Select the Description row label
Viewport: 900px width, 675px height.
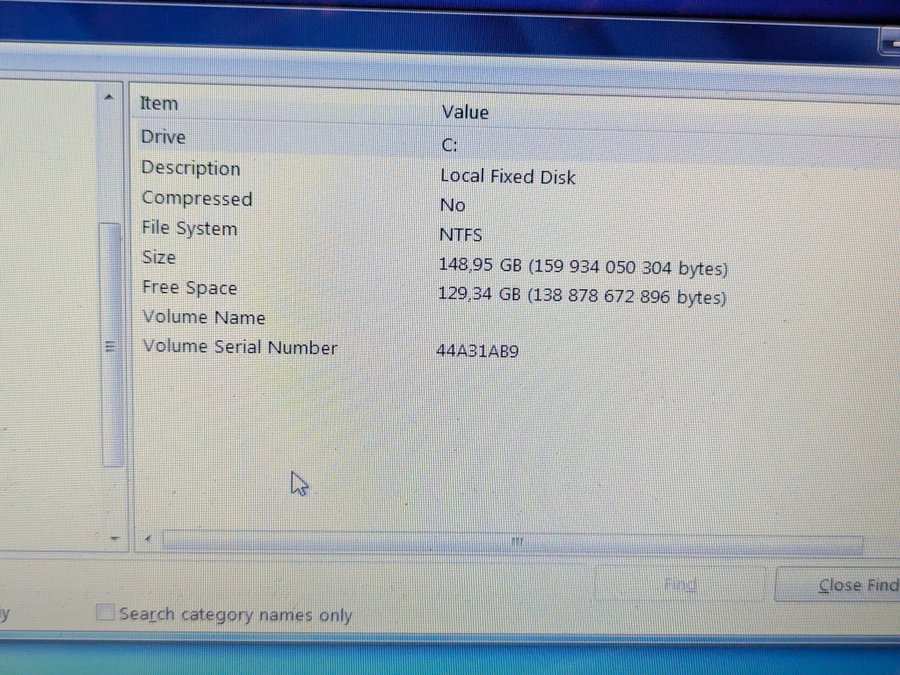pos(190,168)
